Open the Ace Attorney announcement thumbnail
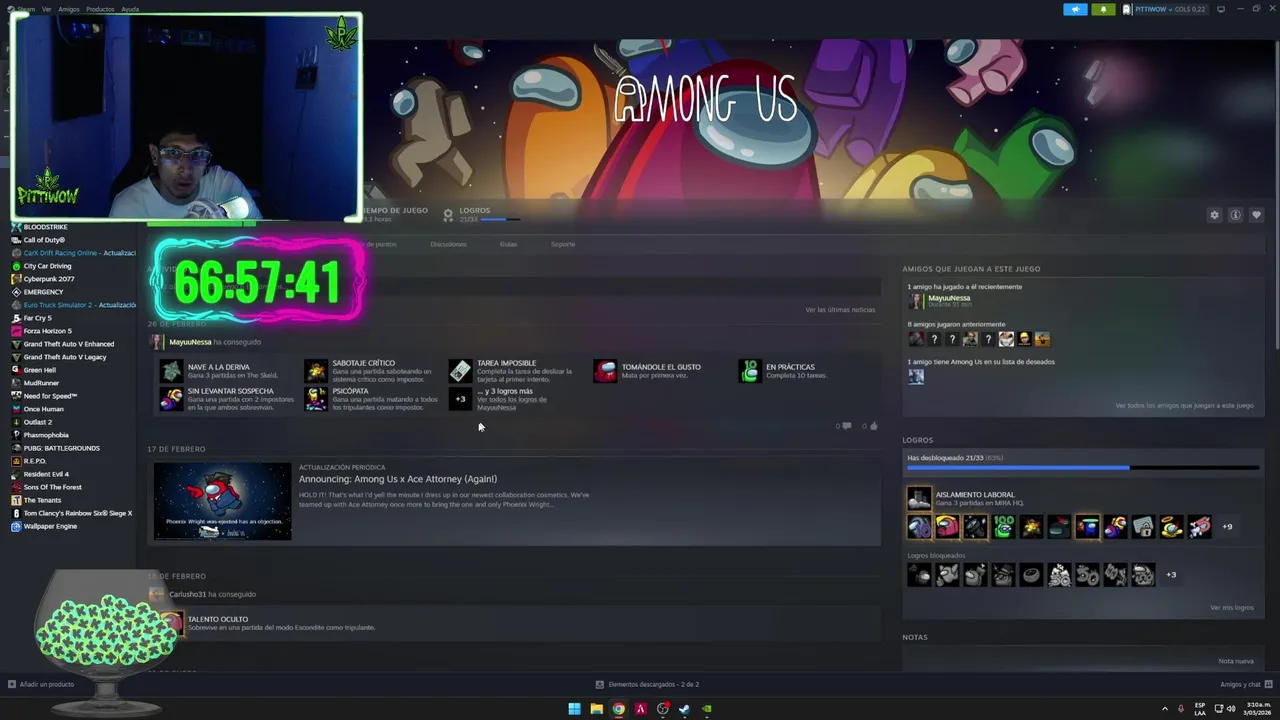This screenshot has width=1280, height=720. coord(222,501)
